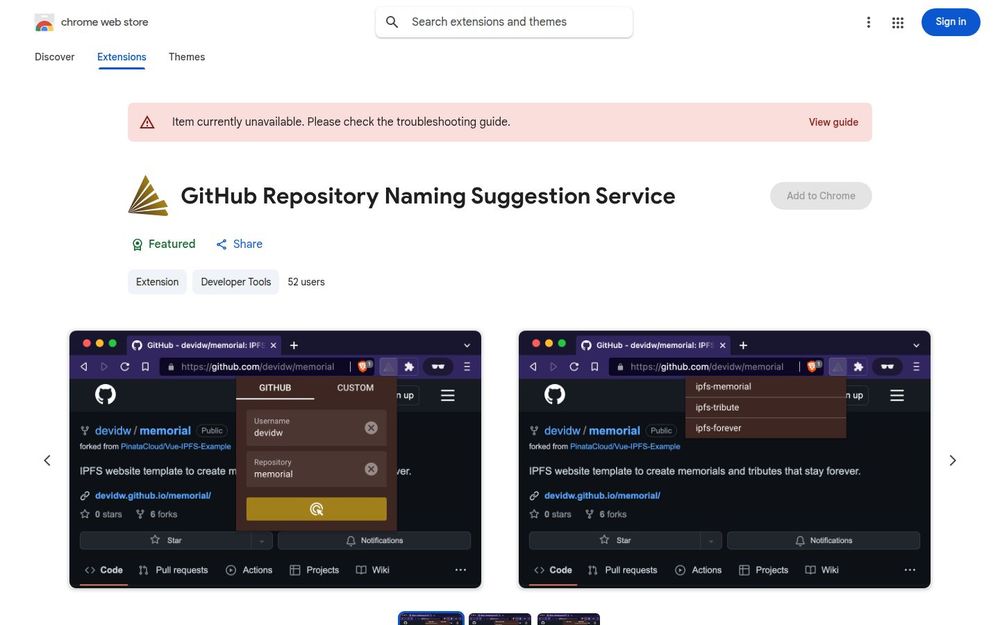The width and height of the screenshot is (1000, 625).
Task: Click the Developer Tools category chip
Action: (x=235, y=282)
